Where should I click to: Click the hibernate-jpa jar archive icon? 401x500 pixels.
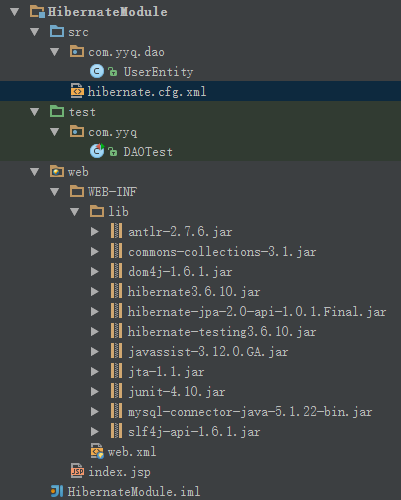pyautogui.click(x=116, y=311)
